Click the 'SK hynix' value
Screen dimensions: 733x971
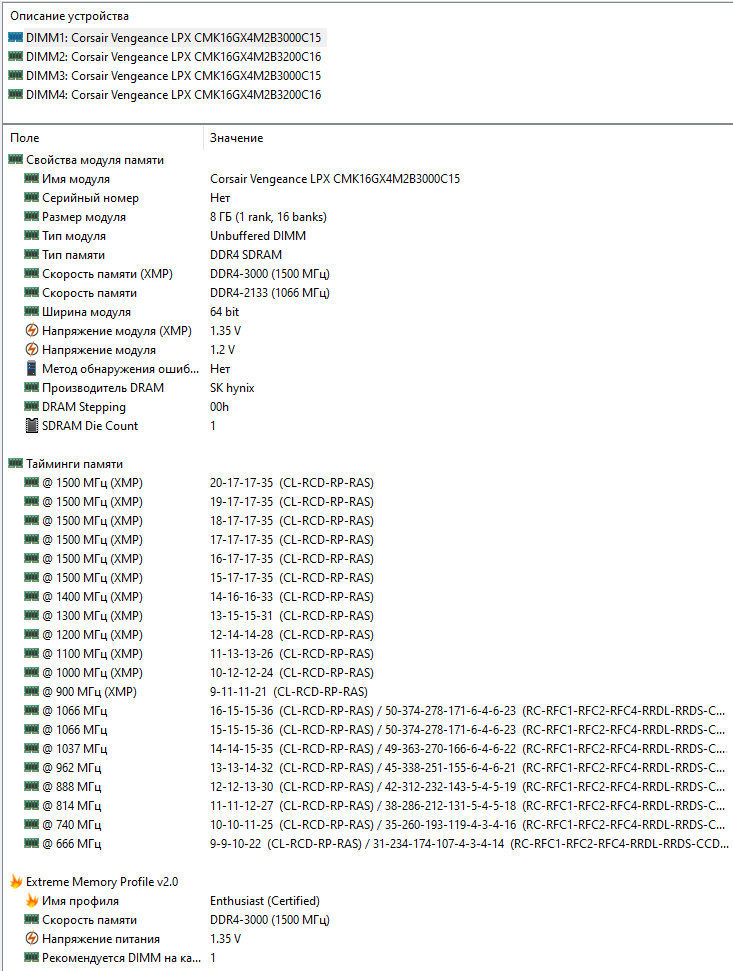coord(232,388)
